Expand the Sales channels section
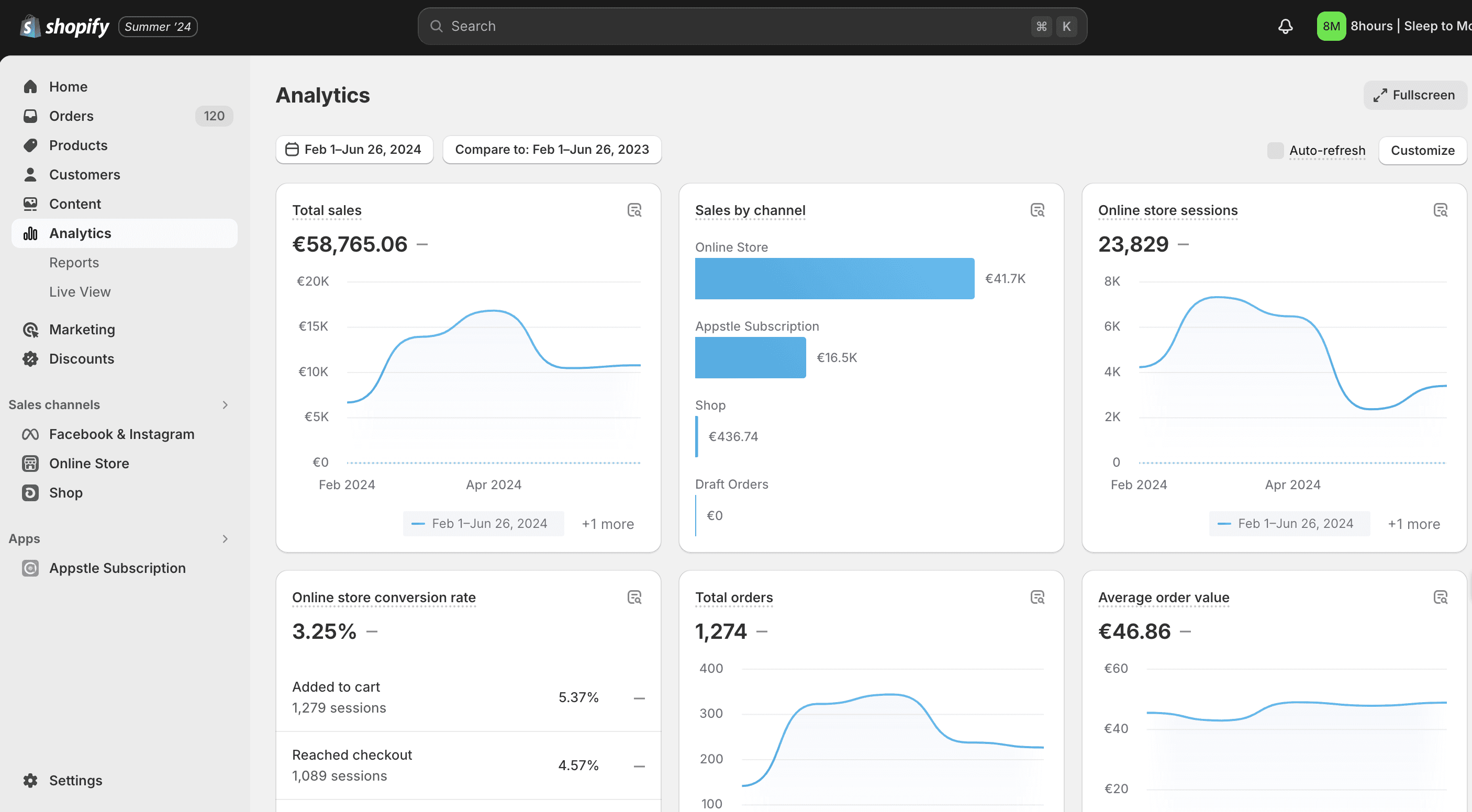Image resolution: width=1472 pixels, height=812 pixels. [225, 405]
